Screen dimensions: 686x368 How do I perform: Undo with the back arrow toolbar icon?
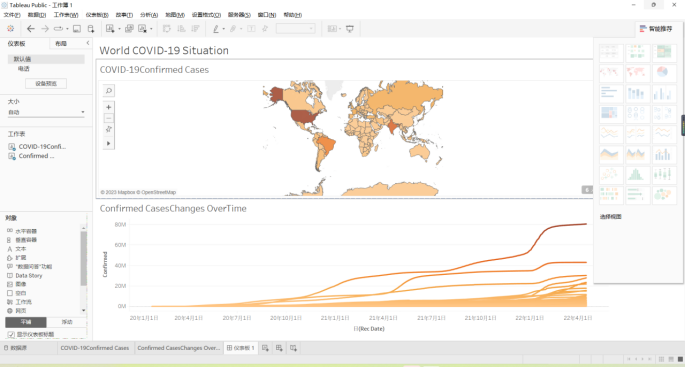click(x=31, y=29)
